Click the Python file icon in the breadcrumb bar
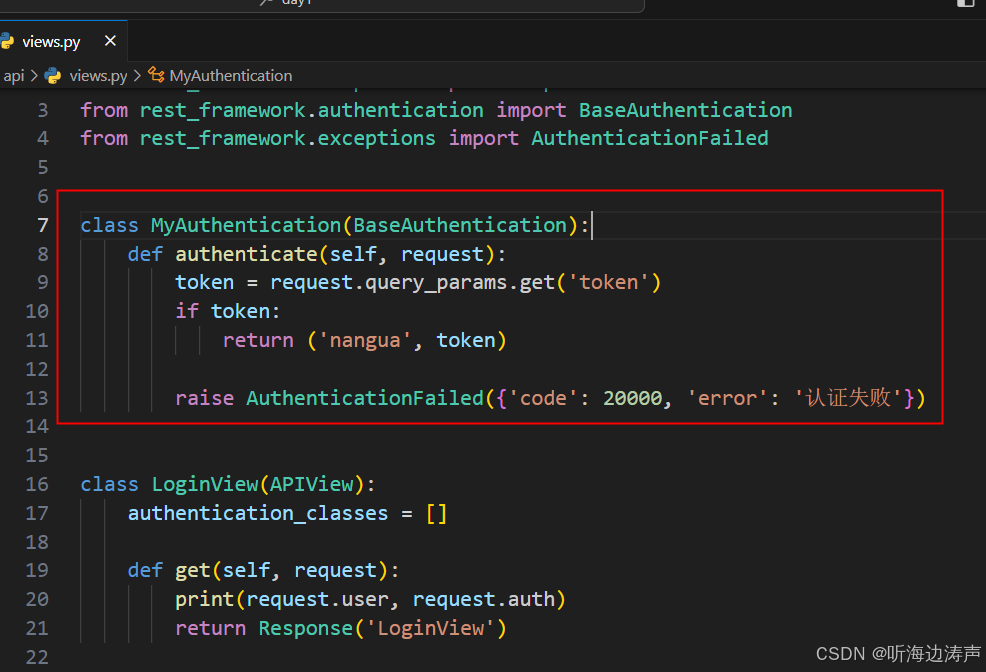The width and height of the screenshot is (986, 672). [51, 75]
